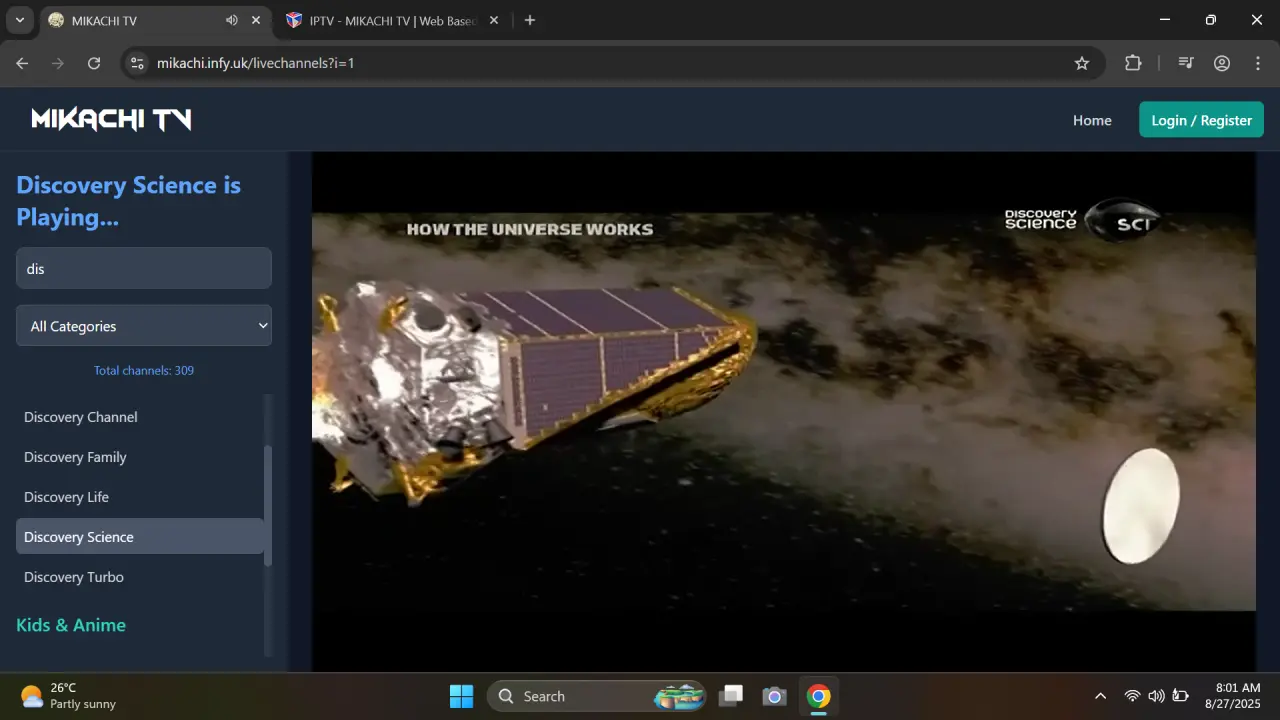Switch to Discovery Turbo channel
Viewport: 1280px width, 720px height.
click(140, 576)
